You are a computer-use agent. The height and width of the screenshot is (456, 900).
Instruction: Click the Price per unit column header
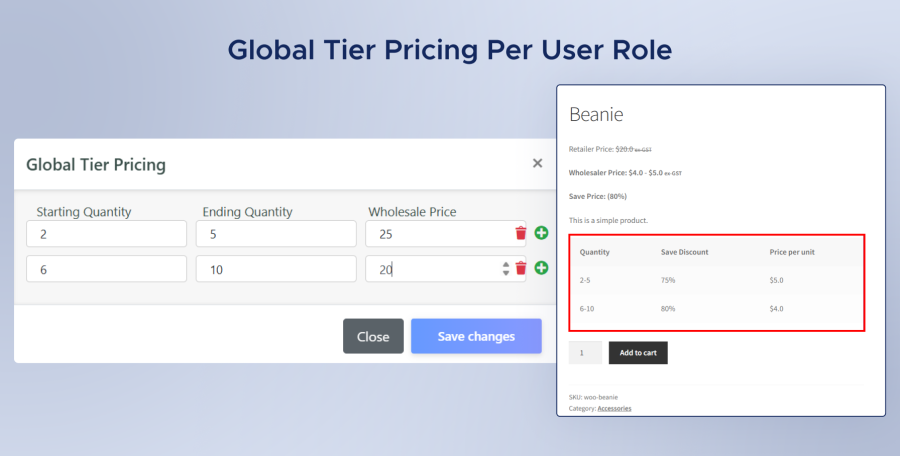coord(792,252)
